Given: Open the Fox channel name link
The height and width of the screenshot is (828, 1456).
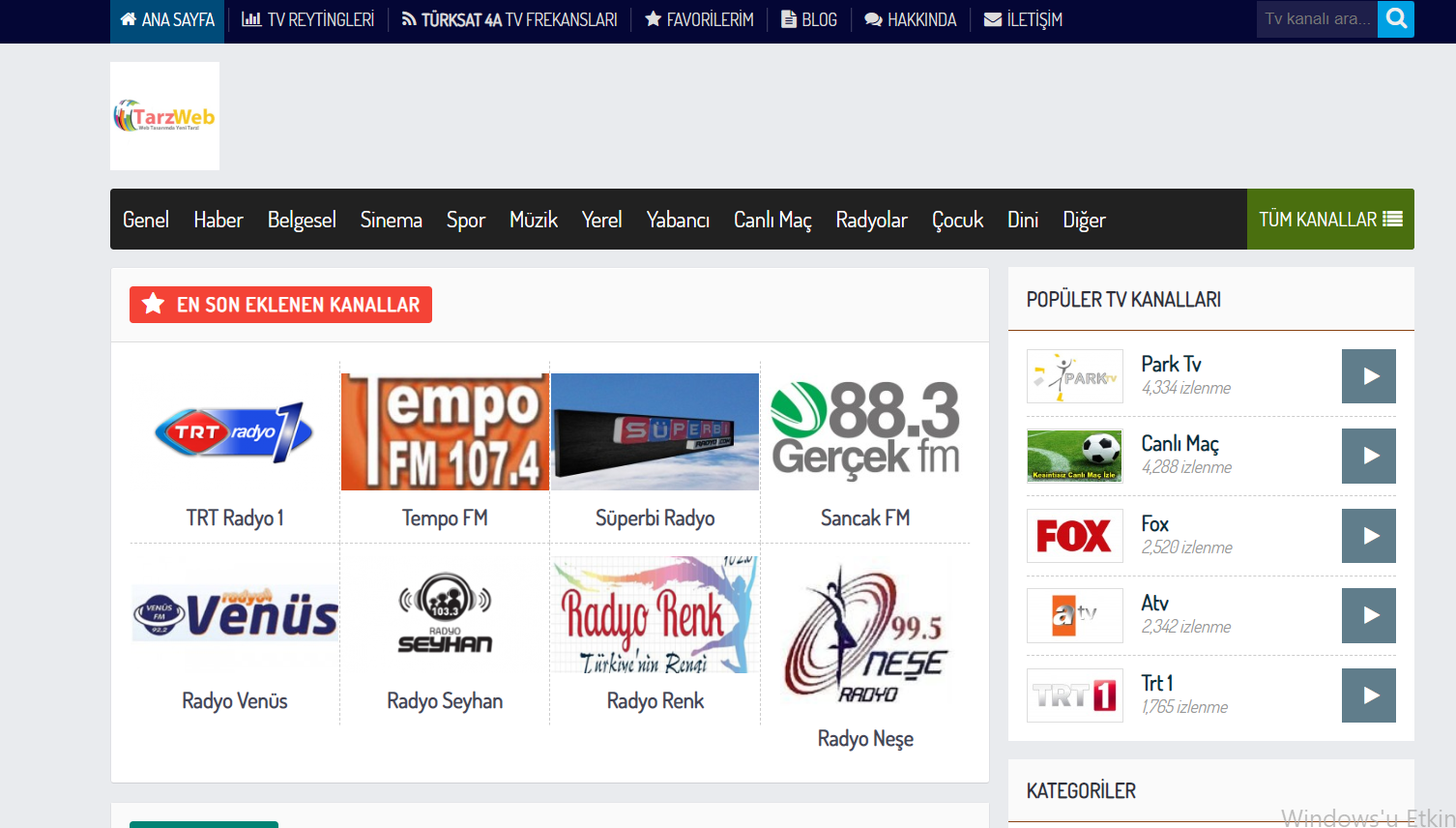Looking at the screenshot, I should (1154, 524).
